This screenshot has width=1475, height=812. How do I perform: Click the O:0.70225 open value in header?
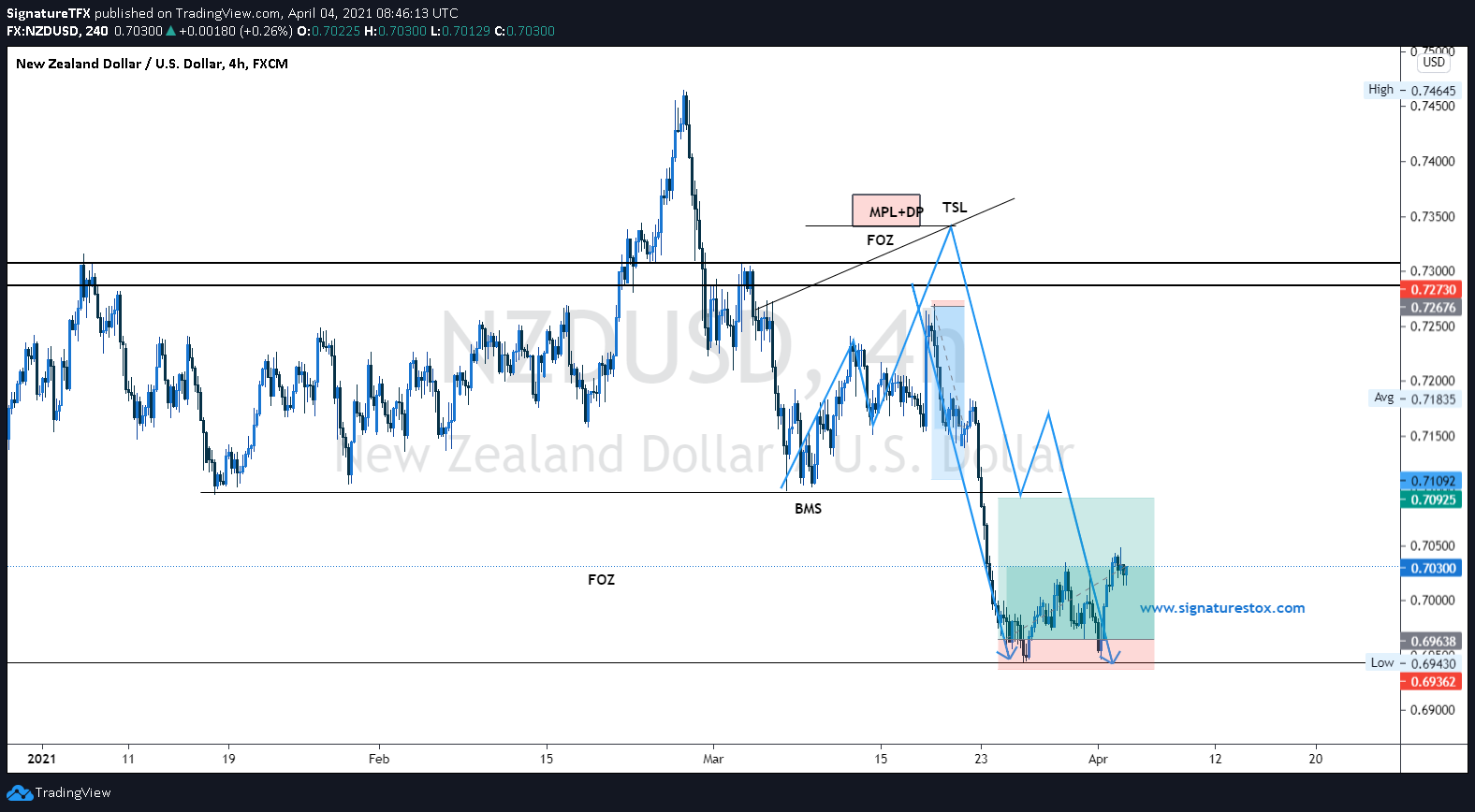[329, 31]
